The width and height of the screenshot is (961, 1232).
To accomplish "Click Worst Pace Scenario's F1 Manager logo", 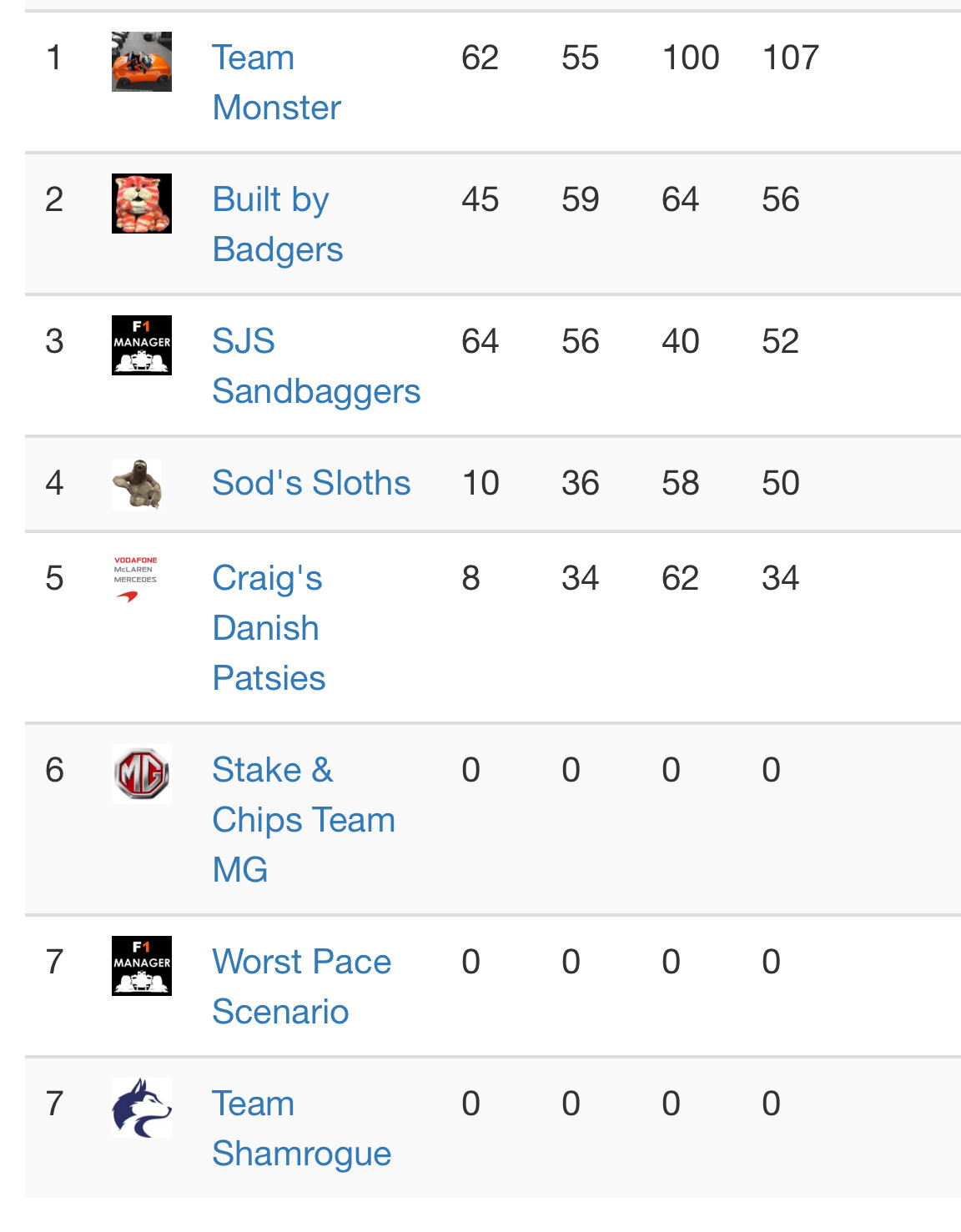I will [x=142, y=966].
